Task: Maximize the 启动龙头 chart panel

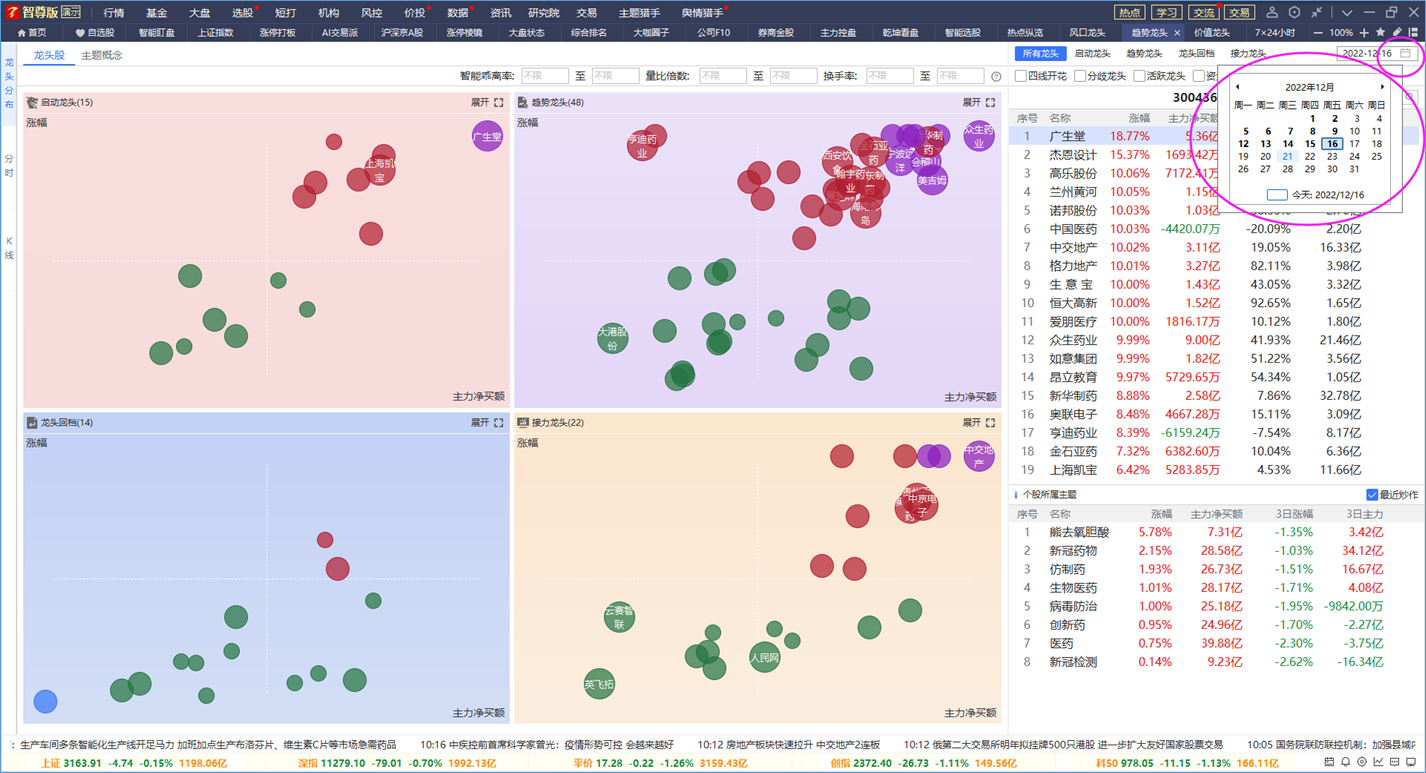Action: click(499, 102)
